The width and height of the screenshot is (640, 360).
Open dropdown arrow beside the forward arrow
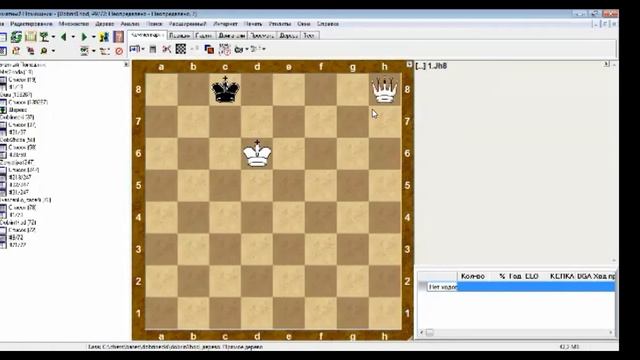pos(94,37)
